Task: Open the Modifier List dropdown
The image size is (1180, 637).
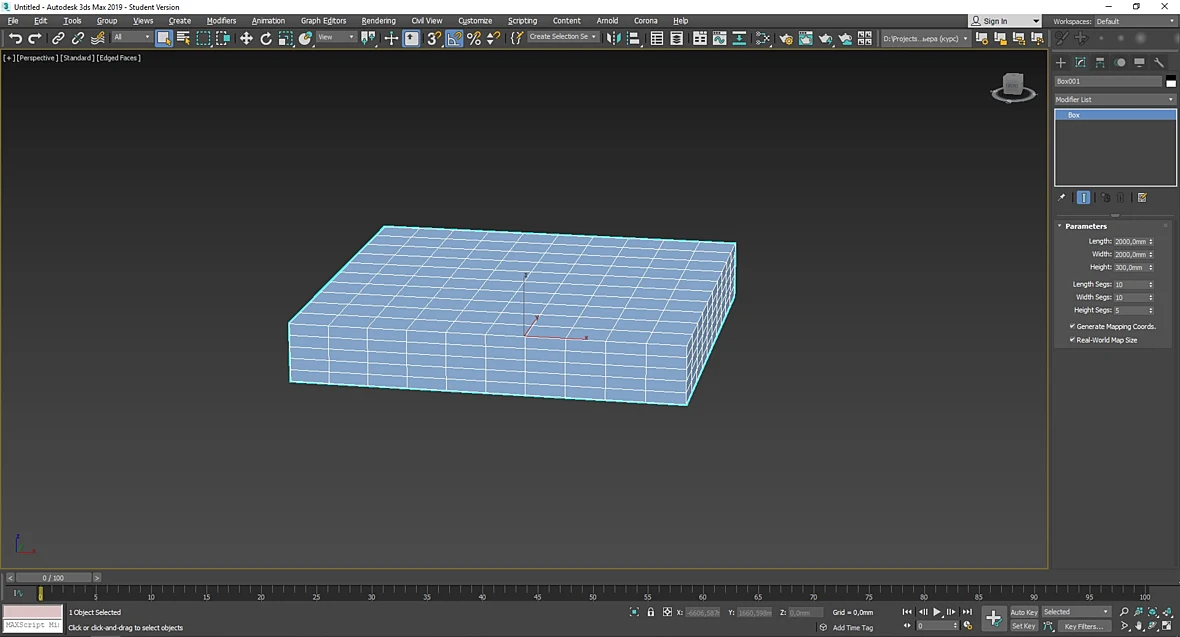Action: click(1115, 99)
